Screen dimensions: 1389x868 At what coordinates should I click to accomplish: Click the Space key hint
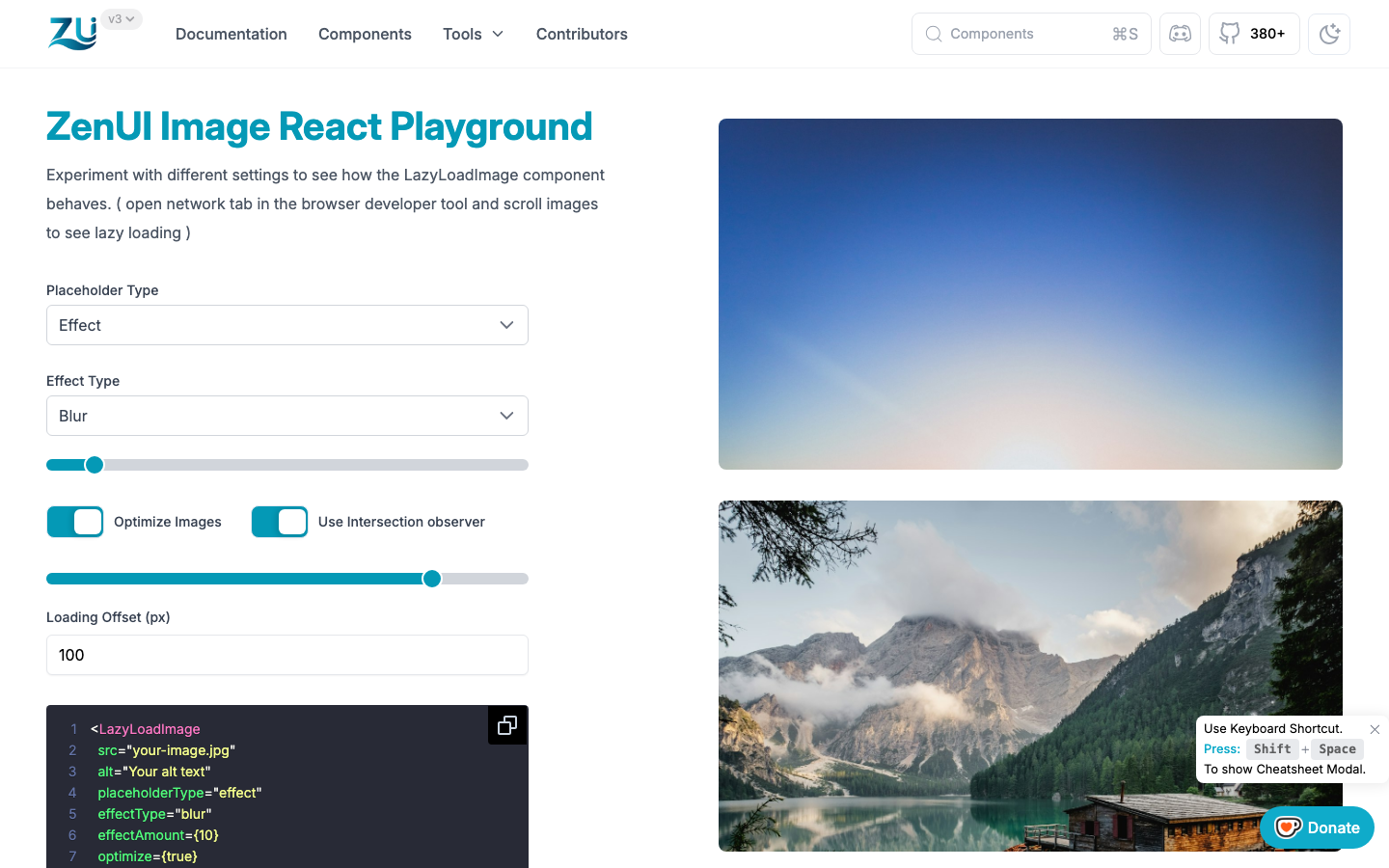pyautogui.click(x=1337, y=749)
